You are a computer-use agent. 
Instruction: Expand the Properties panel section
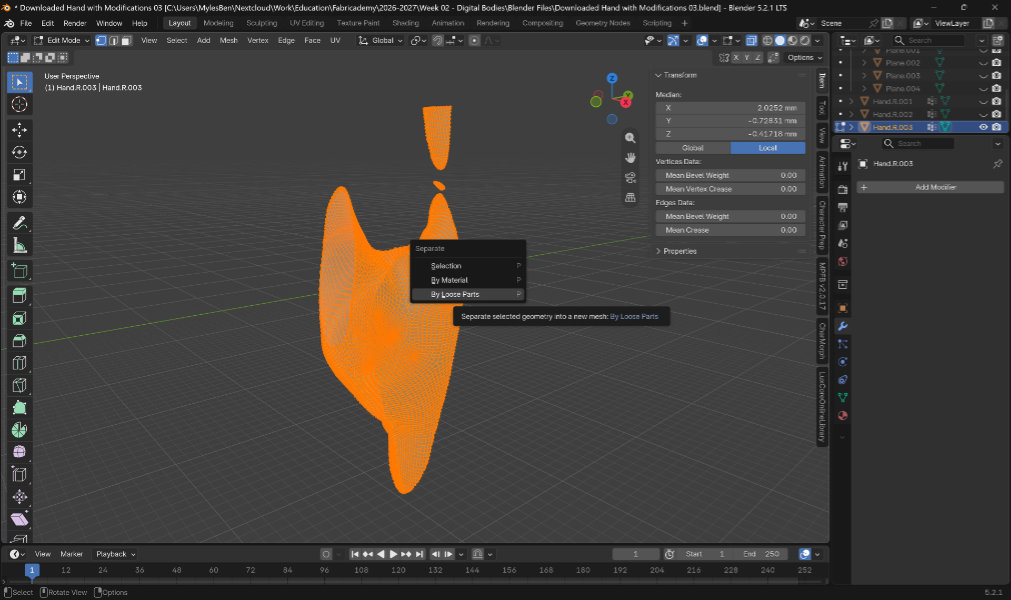tap(658, 251)
